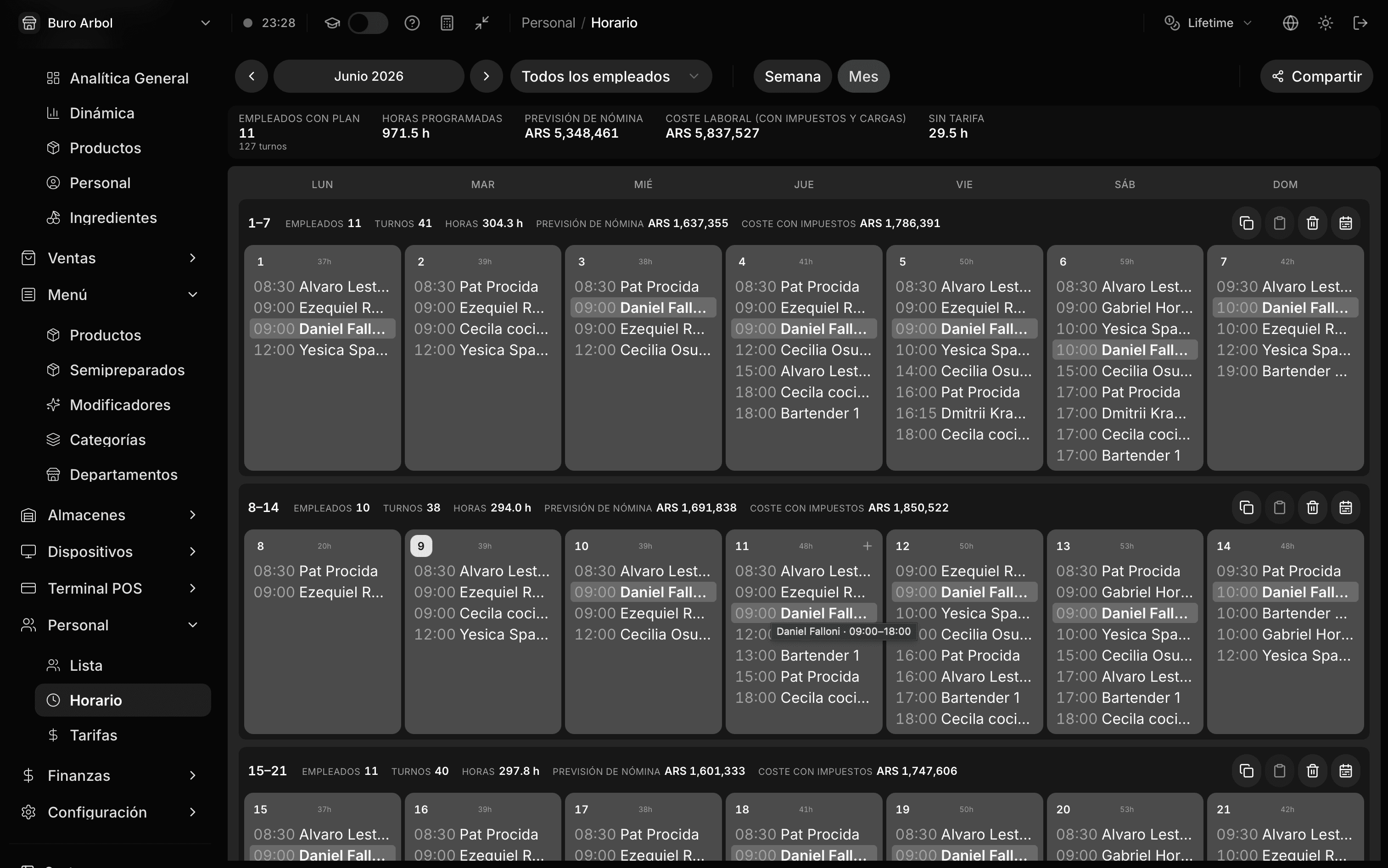Open 12:00 Cecilia Osu... shift on day 3

(x=643, y=350)
